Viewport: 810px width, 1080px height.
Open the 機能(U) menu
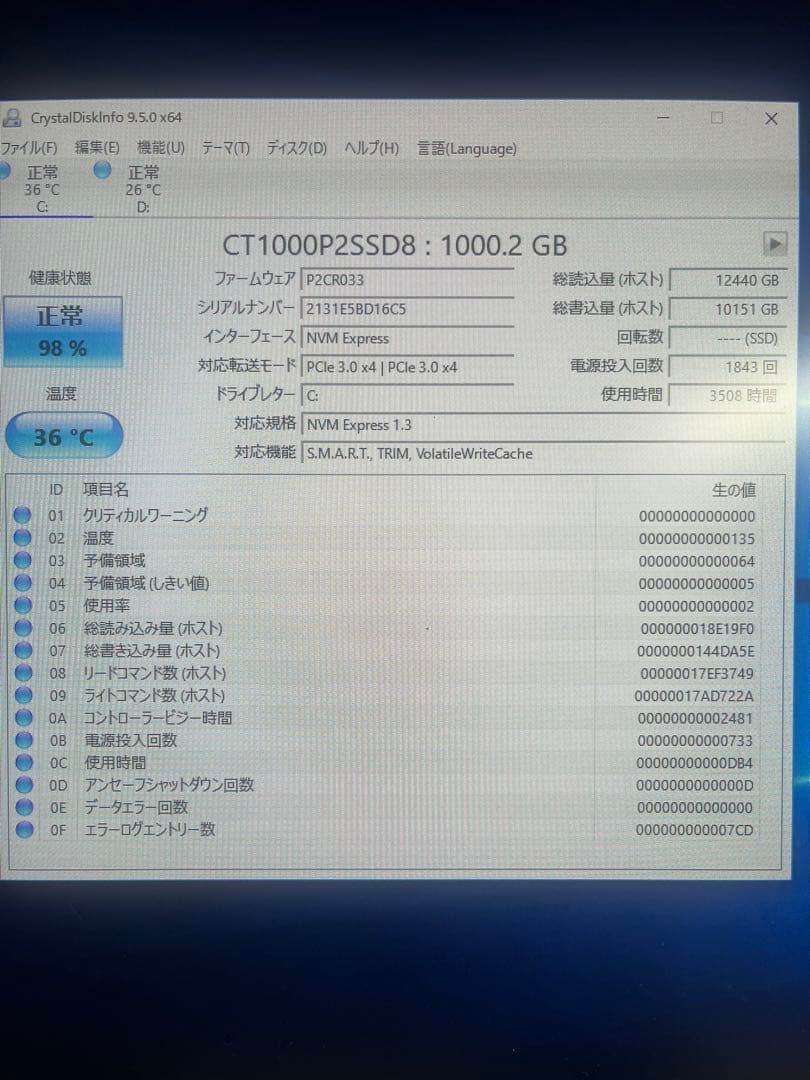tap(161, 148)
